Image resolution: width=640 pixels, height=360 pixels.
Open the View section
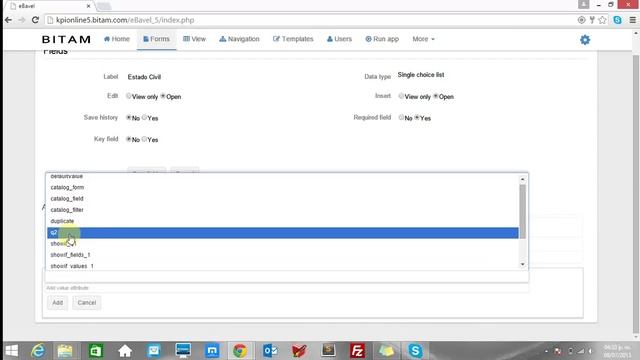coord(194,39)
